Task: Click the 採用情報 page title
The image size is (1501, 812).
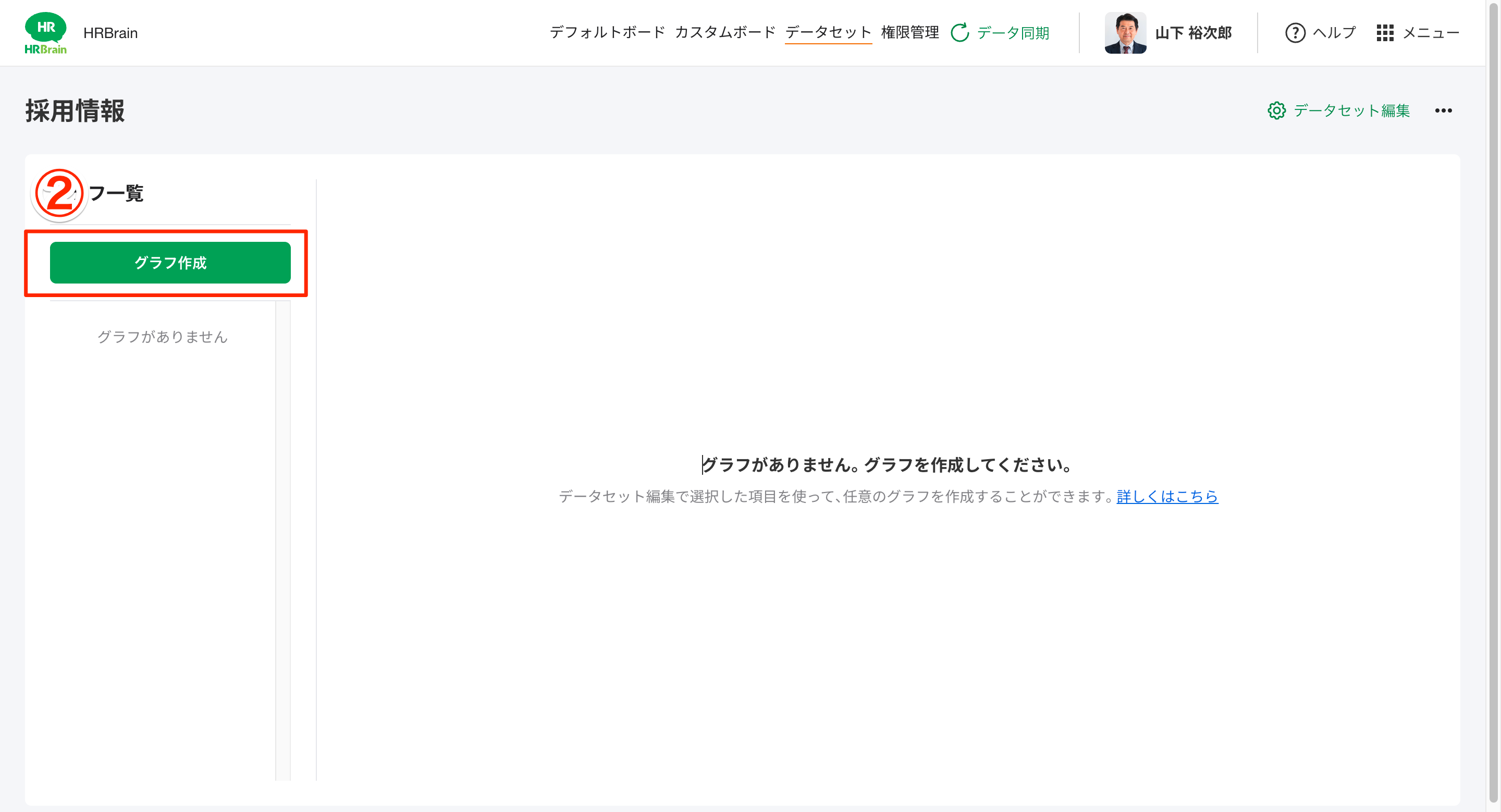Action: (75, 111)
